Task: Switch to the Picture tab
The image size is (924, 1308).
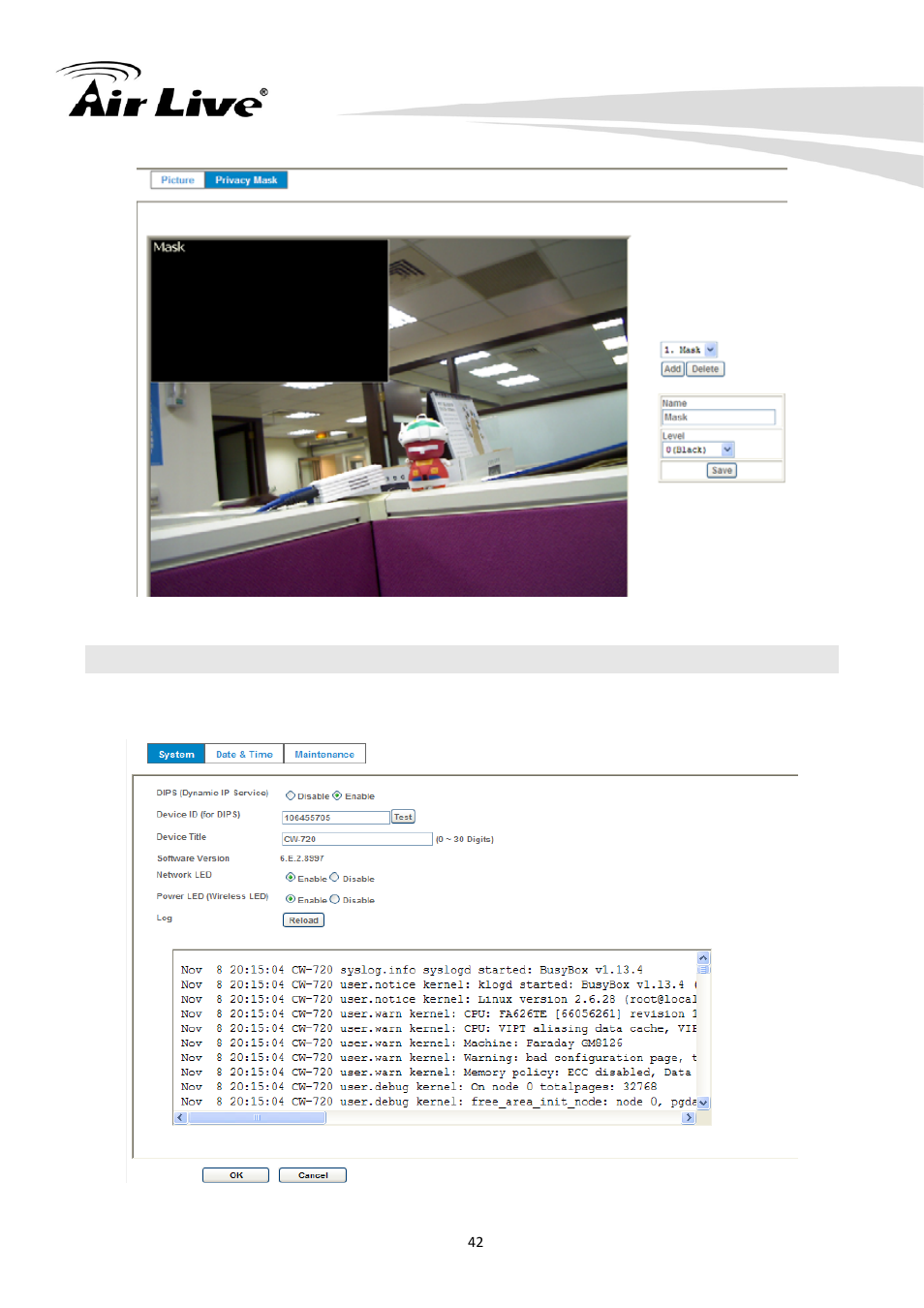Action: tap(177, 180)
